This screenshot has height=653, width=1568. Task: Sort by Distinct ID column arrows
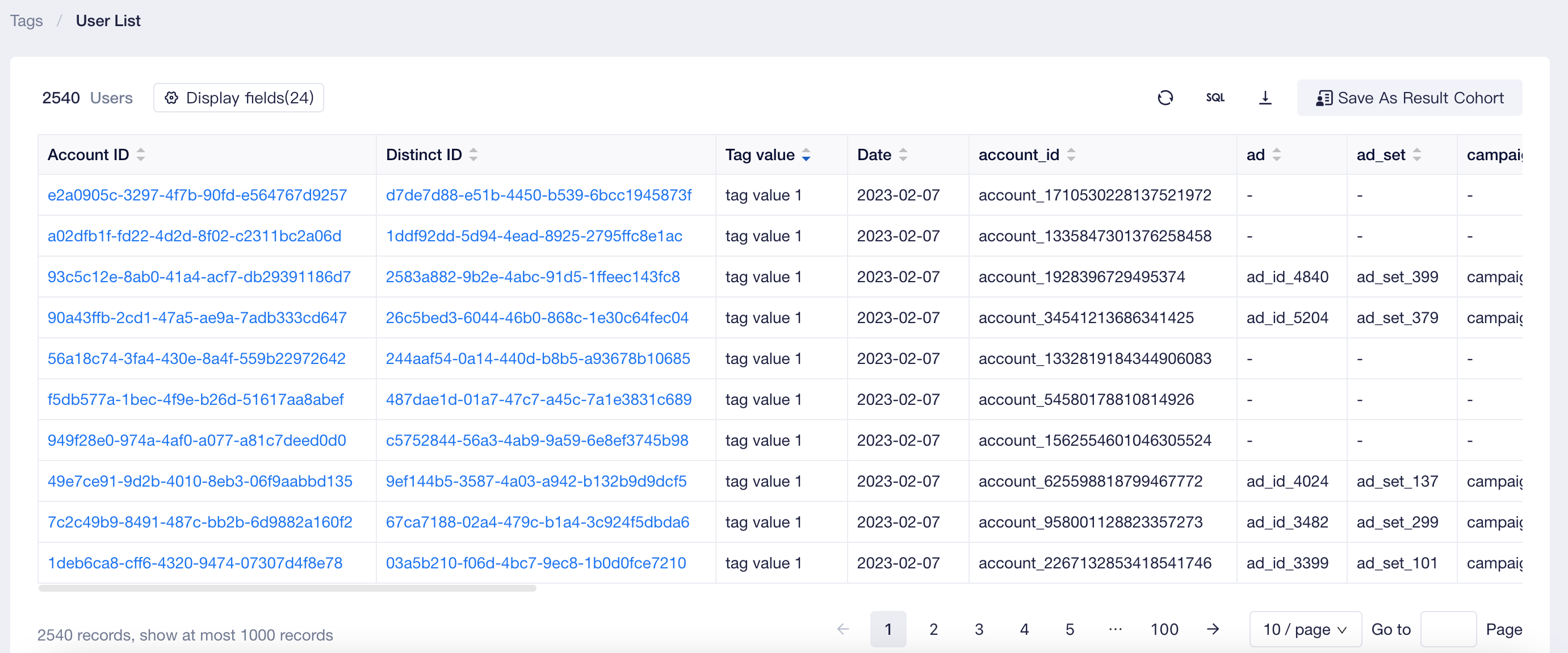[473, 154]
